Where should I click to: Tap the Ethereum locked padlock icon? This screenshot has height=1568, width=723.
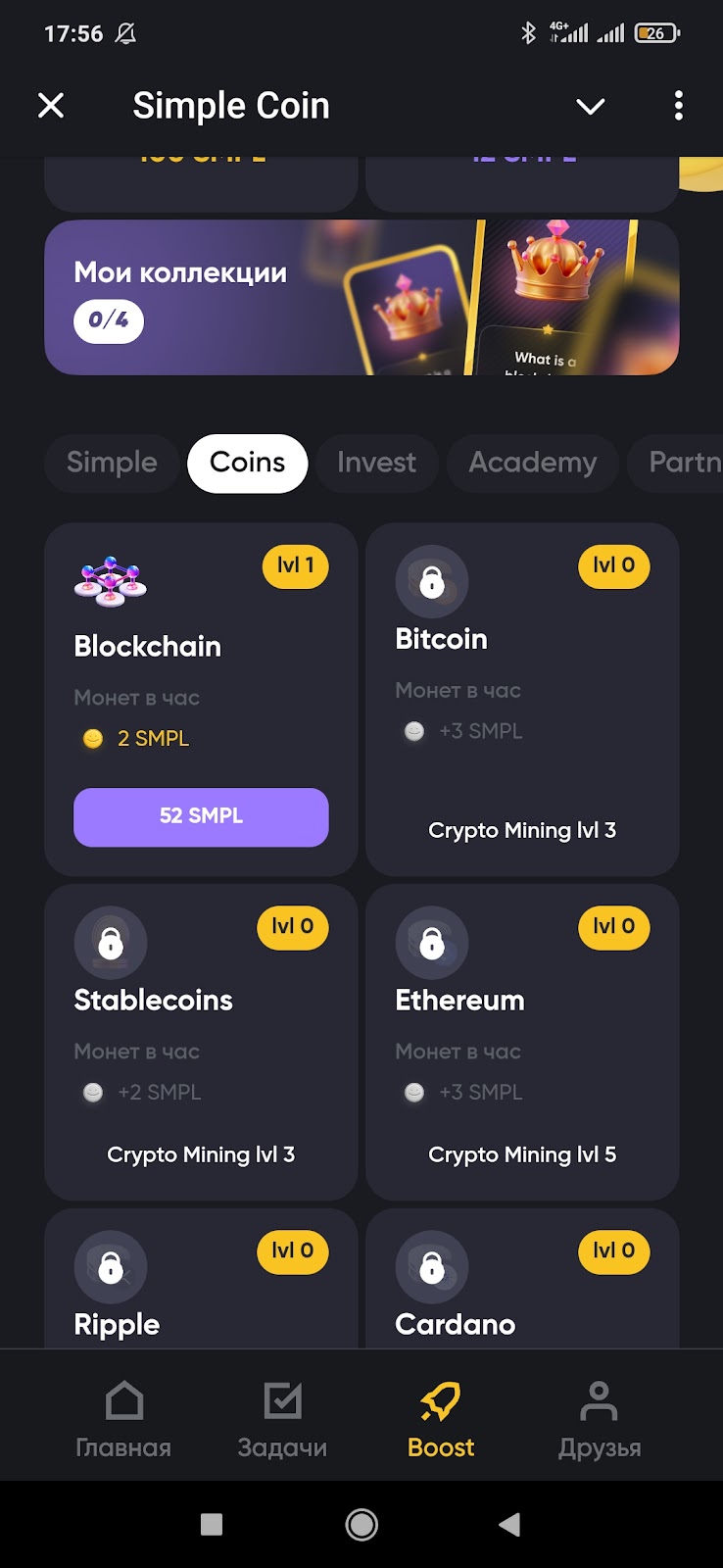tap(432, 942)
